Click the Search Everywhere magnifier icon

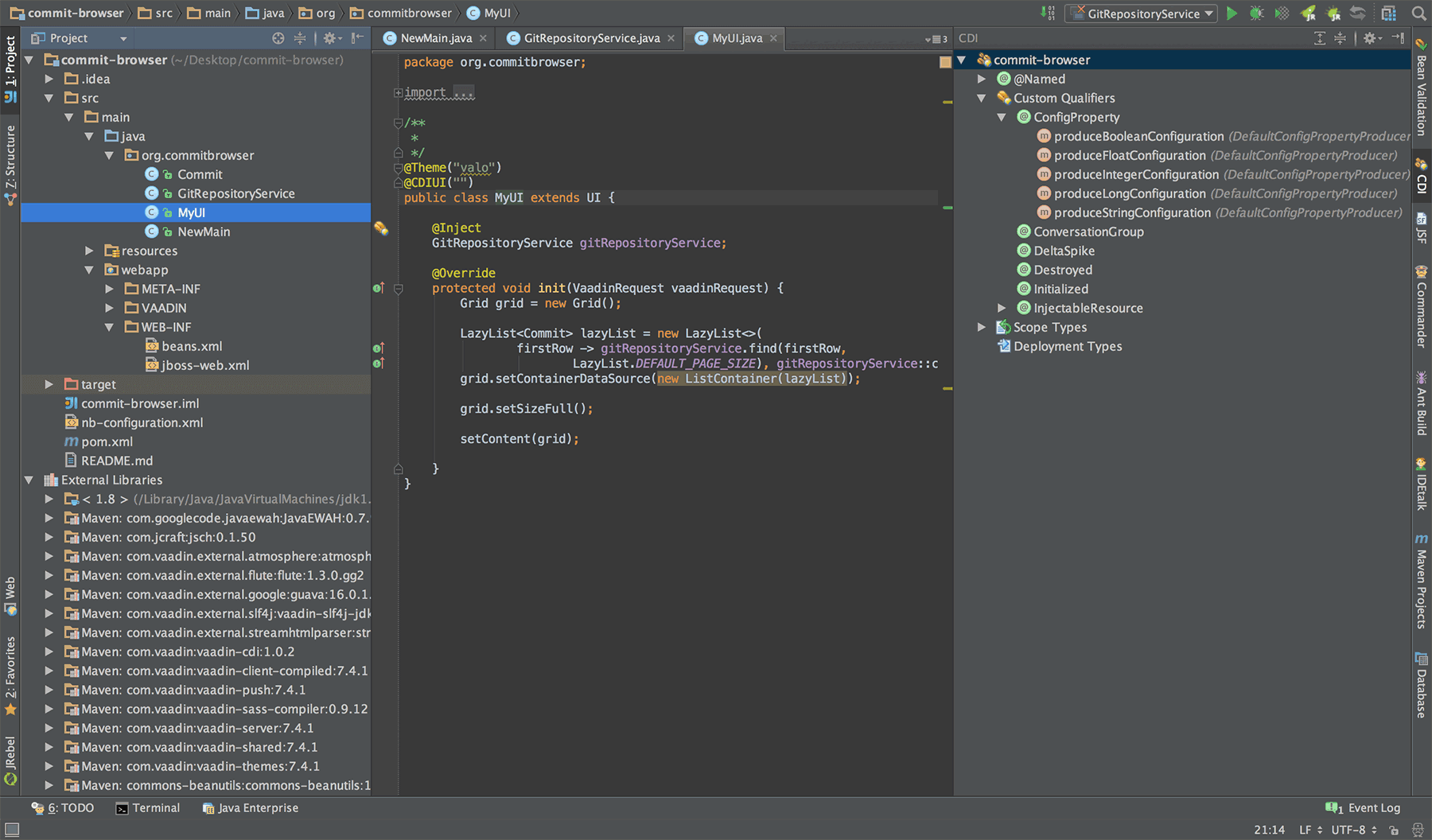(x=1418, y=14)
